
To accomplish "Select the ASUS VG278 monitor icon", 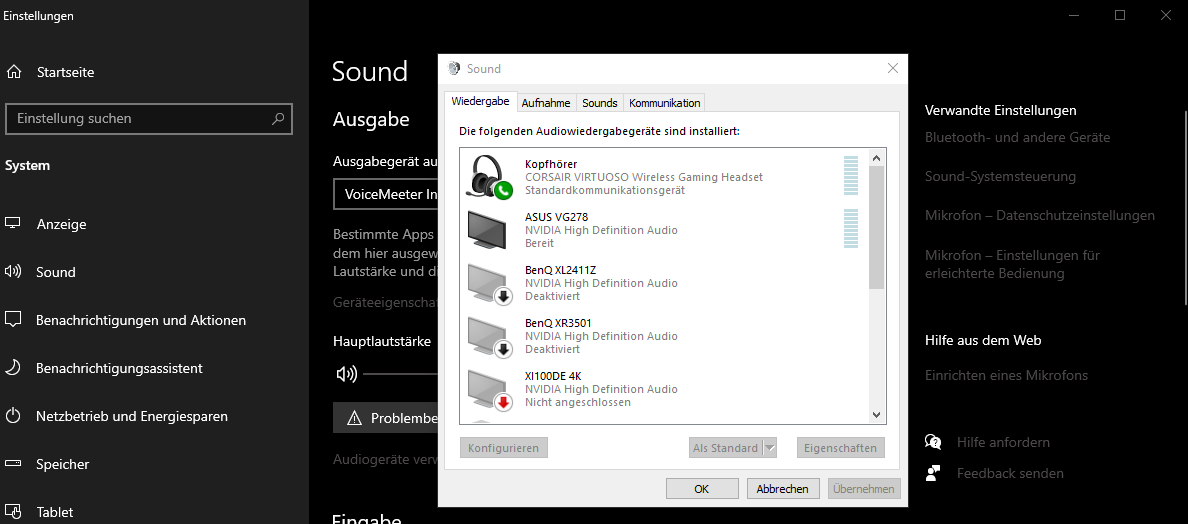I will (490, 230).
